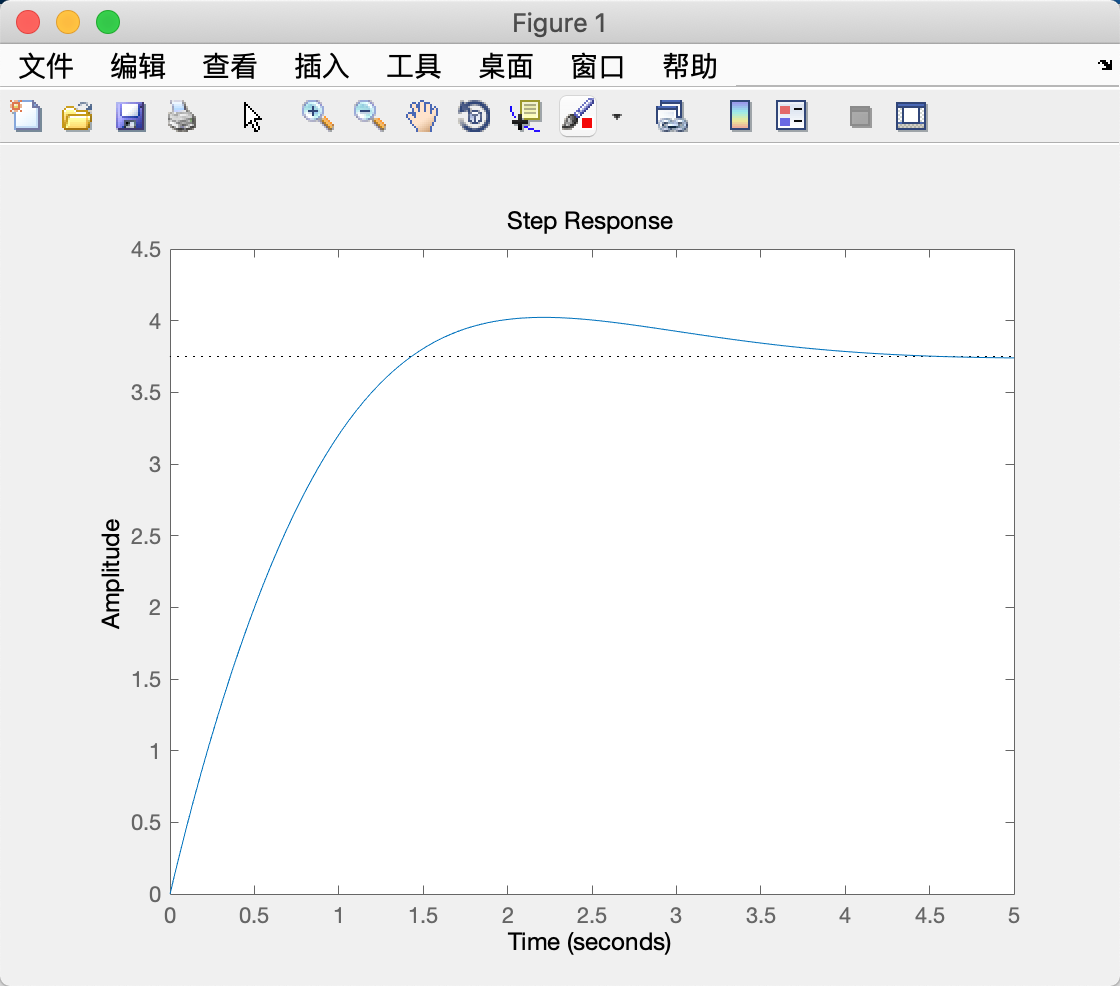This screenshot has width=1120, height=986.
Task: Click the Hide Plot Tools button
Action: coord(859,116)
